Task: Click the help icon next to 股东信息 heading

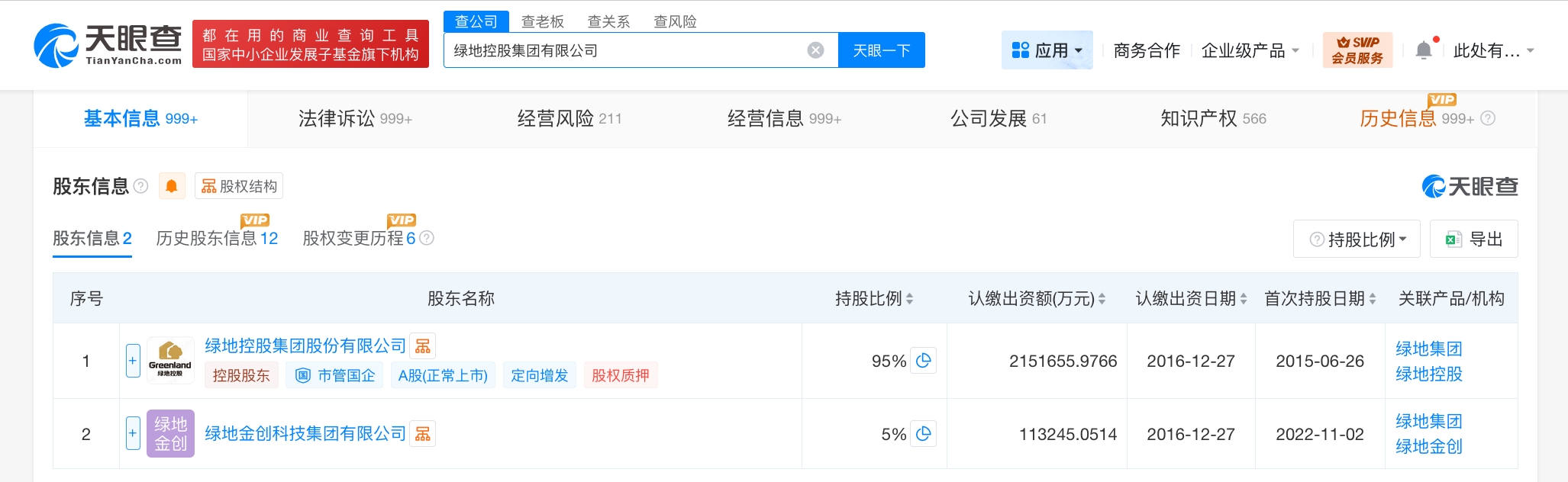Action: tap(140, 186)
